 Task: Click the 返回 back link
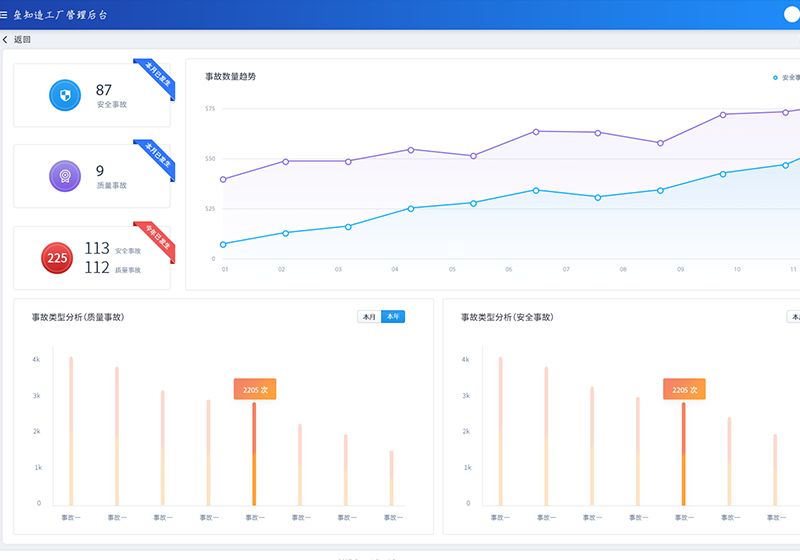tap(22, 40)
